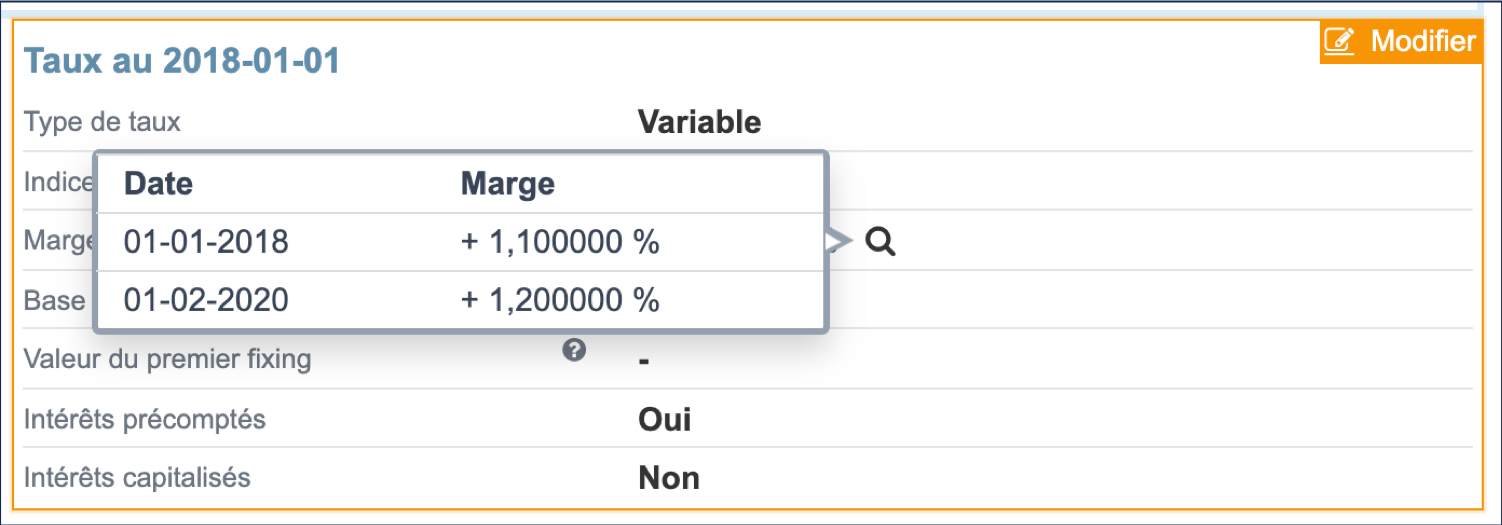Click the Valeur du premier fixing label

coord(167,359)
